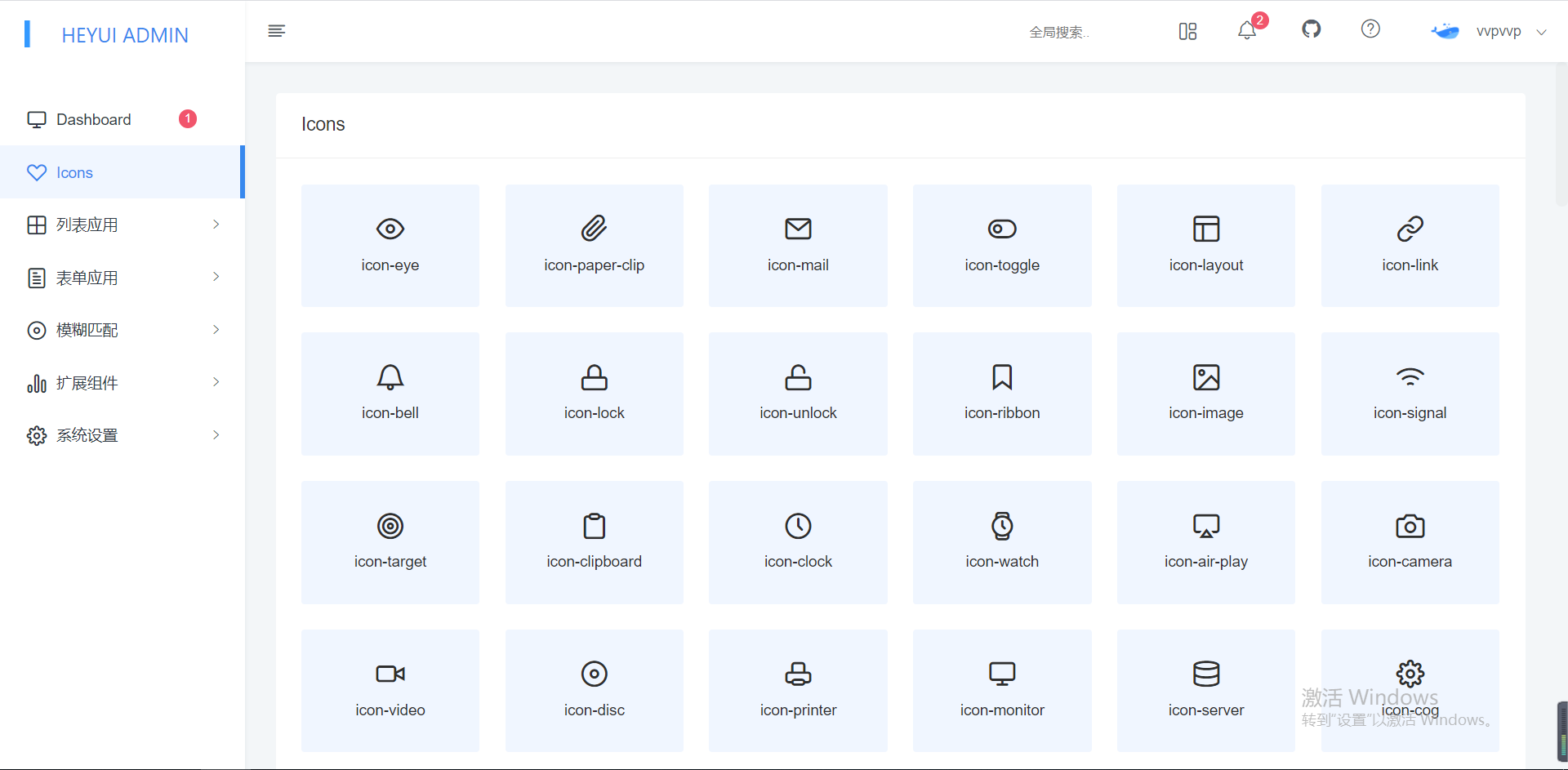This screenshot has width=1568, height=770.
Task: Click the icon-printer card
Action: pos(798,691)
